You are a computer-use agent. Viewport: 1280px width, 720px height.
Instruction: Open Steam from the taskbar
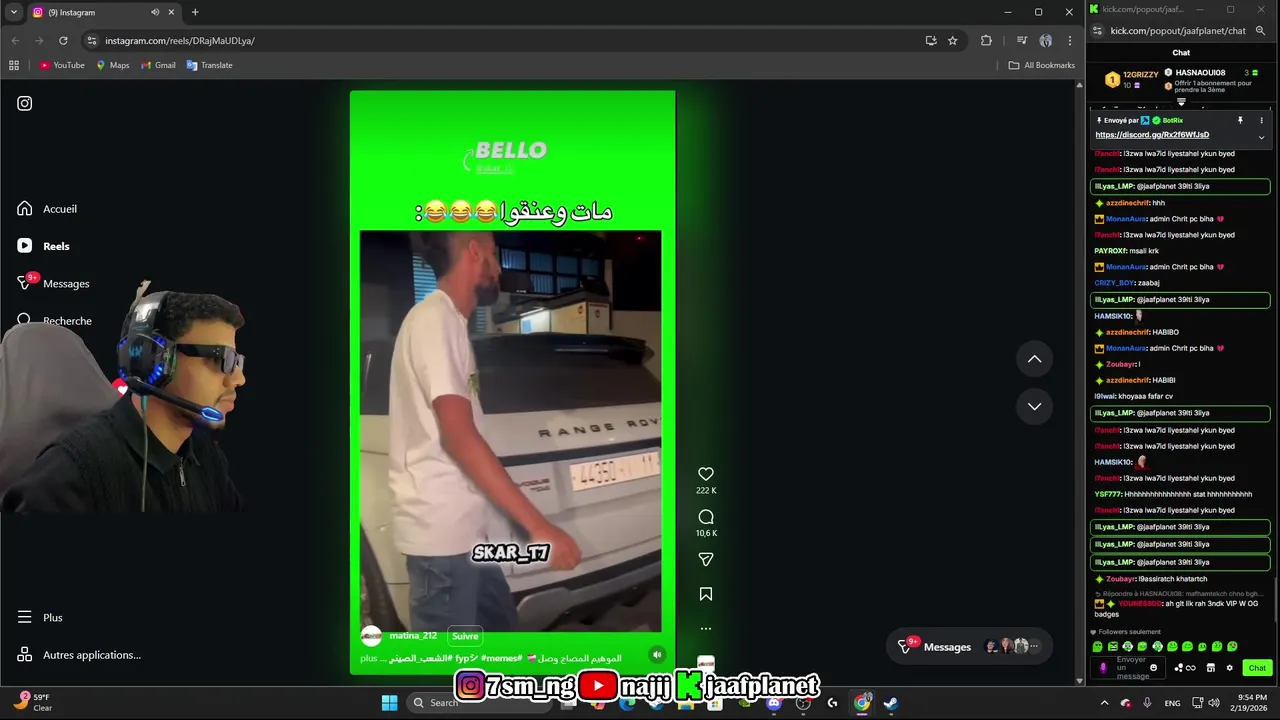tap(890, 703)
